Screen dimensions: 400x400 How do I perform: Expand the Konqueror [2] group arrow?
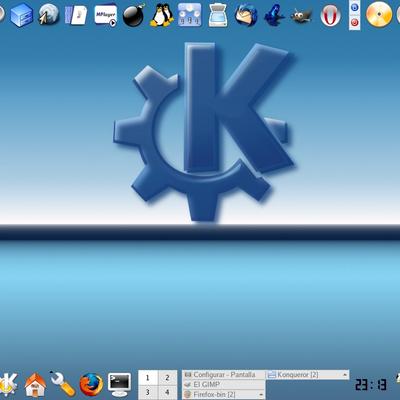[345, 375]
